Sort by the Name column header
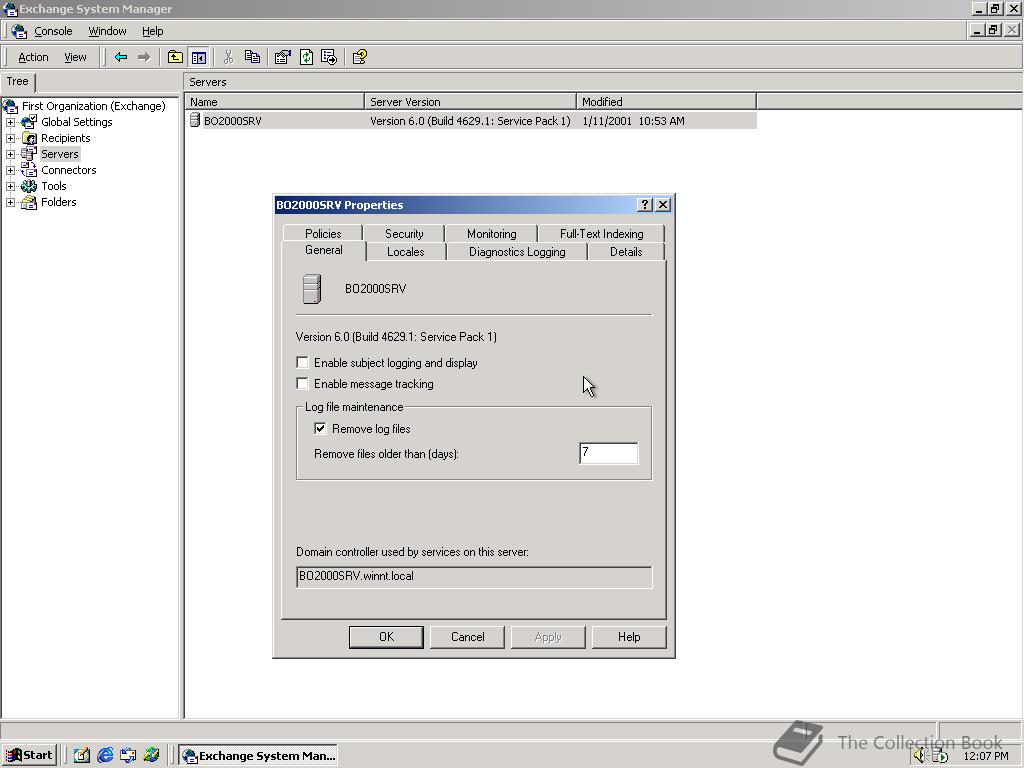Image resolution: width=1024 pixels, height=768 pixels. pos(274,102)
